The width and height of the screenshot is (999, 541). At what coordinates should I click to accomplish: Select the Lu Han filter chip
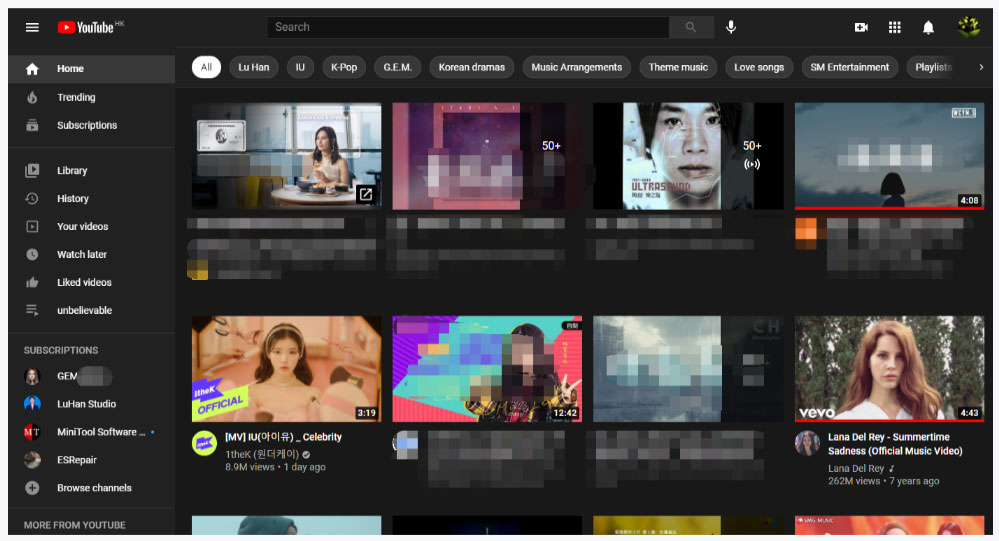254,67
